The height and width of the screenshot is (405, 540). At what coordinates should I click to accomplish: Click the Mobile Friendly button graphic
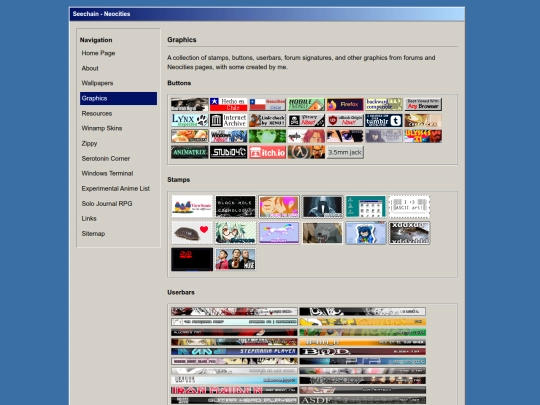306,104
